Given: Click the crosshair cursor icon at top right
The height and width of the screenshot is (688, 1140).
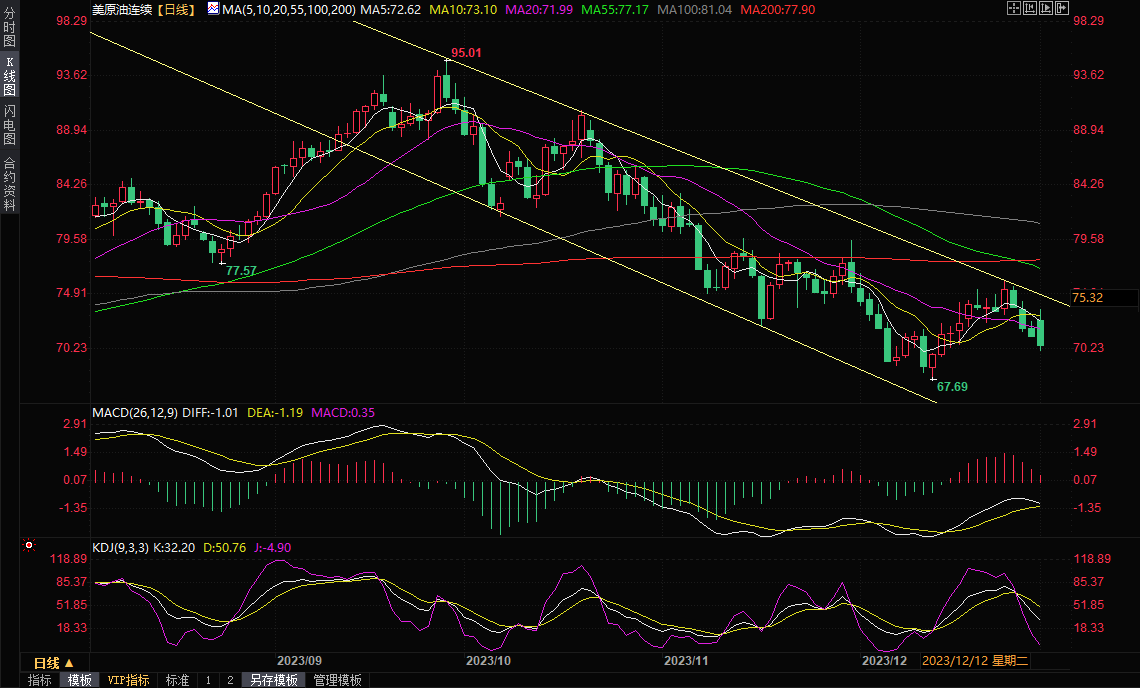Looking at the screenshot, I should (1013, 8).
